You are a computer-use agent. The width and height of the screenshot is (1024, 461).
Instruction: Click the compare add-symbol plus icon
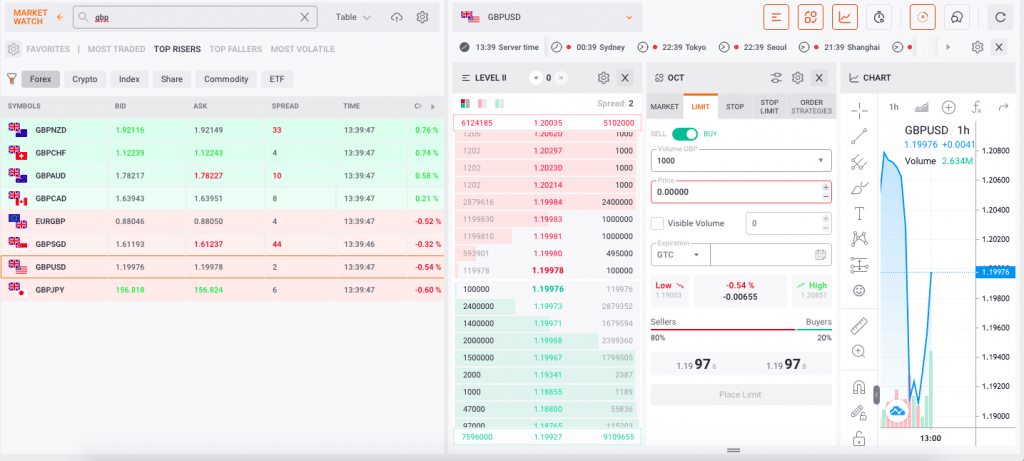(948, 107)
